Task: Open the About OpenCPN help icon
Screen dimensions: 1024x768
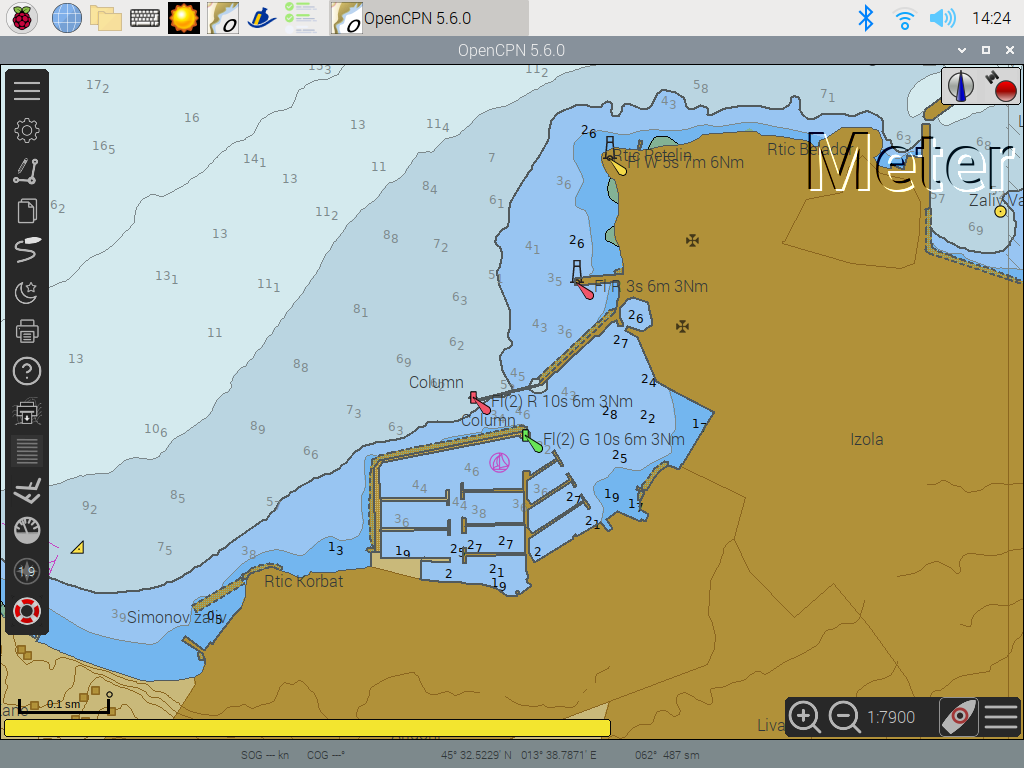Action: [x=27, y=372]
